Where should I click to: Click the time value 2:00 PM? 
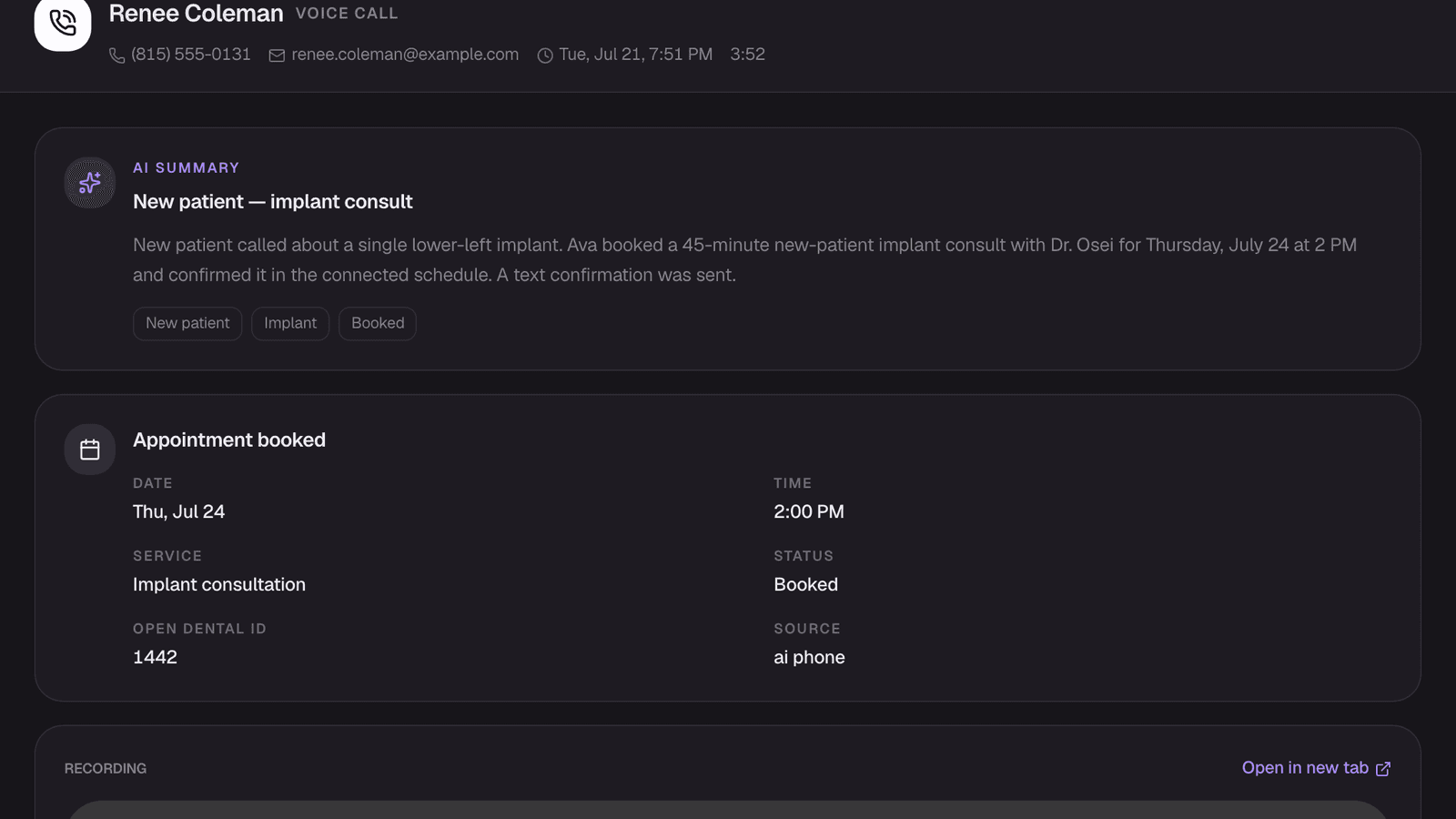(809, 511)
